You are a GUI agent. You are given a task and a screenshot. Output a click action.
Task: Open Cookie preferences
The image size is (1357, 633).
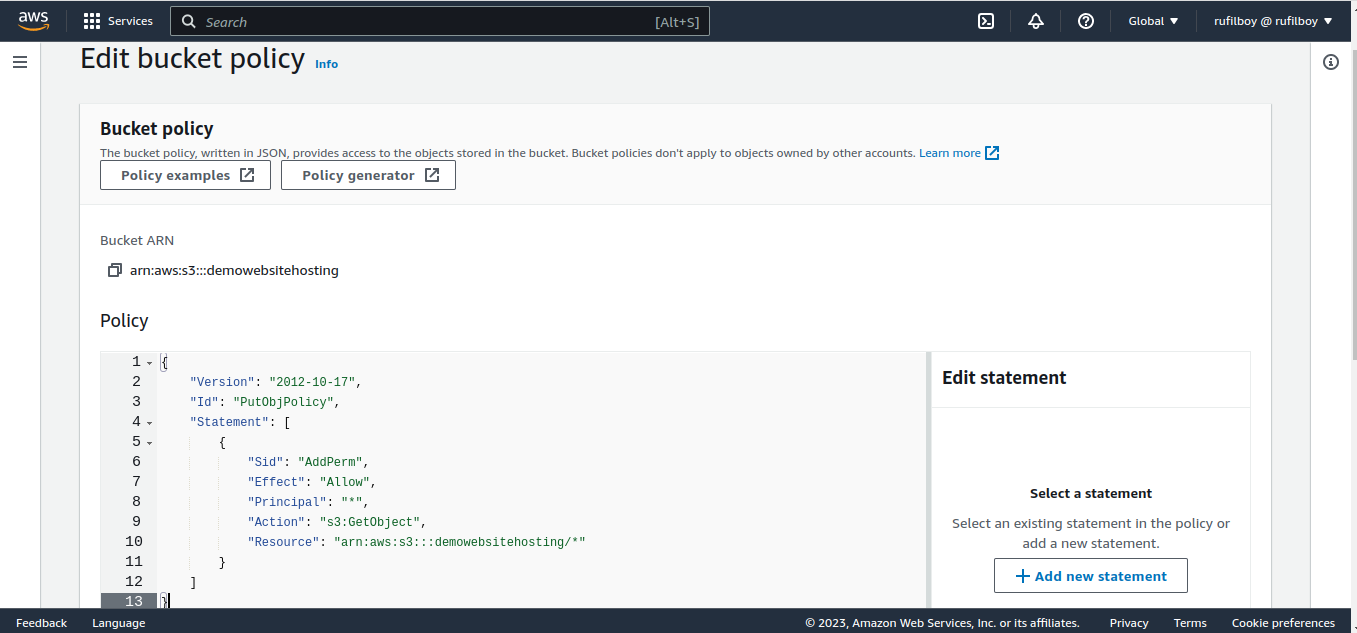1283,623
